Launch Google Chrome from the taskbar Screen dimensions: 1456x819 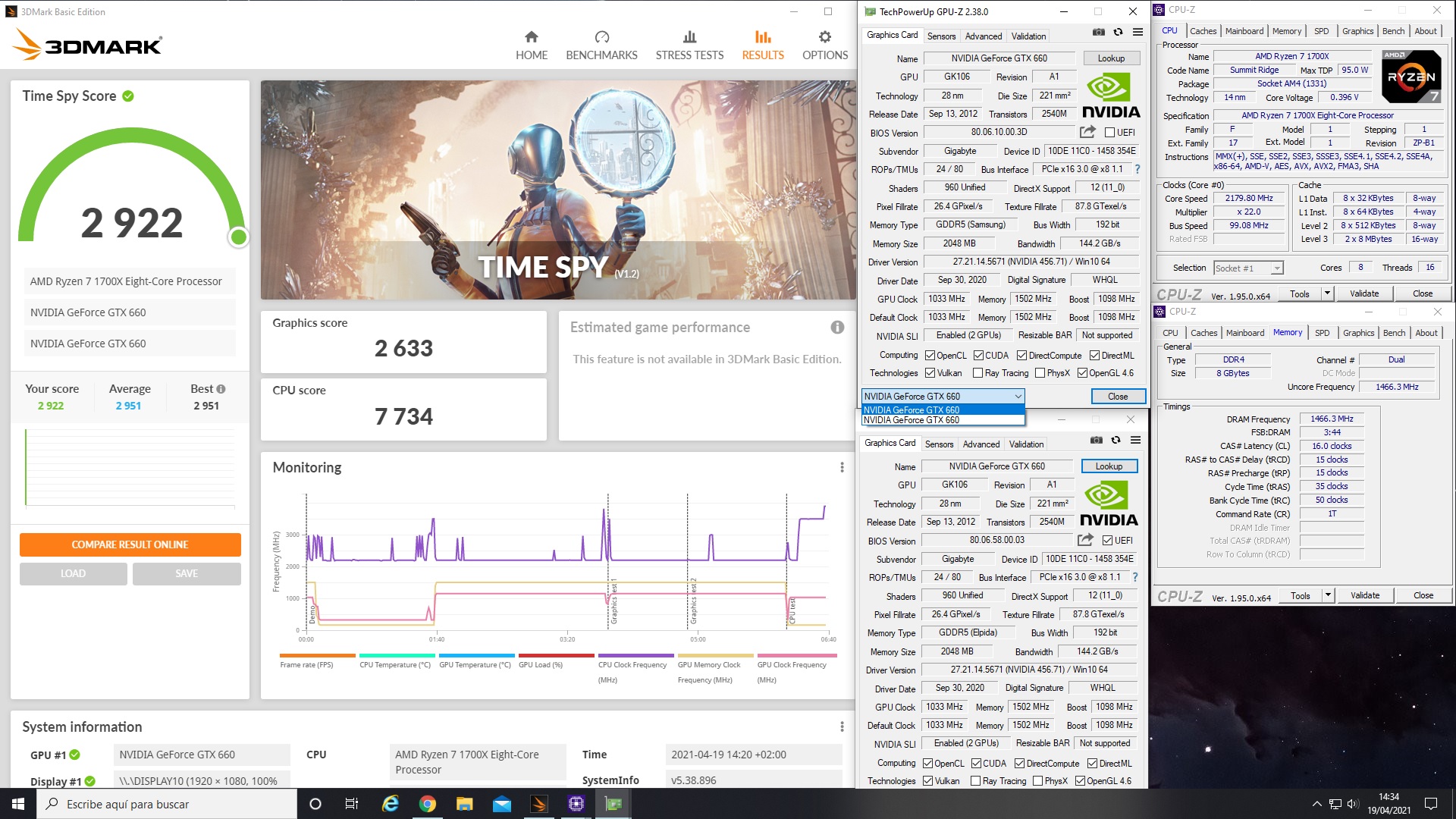point(428,804)
